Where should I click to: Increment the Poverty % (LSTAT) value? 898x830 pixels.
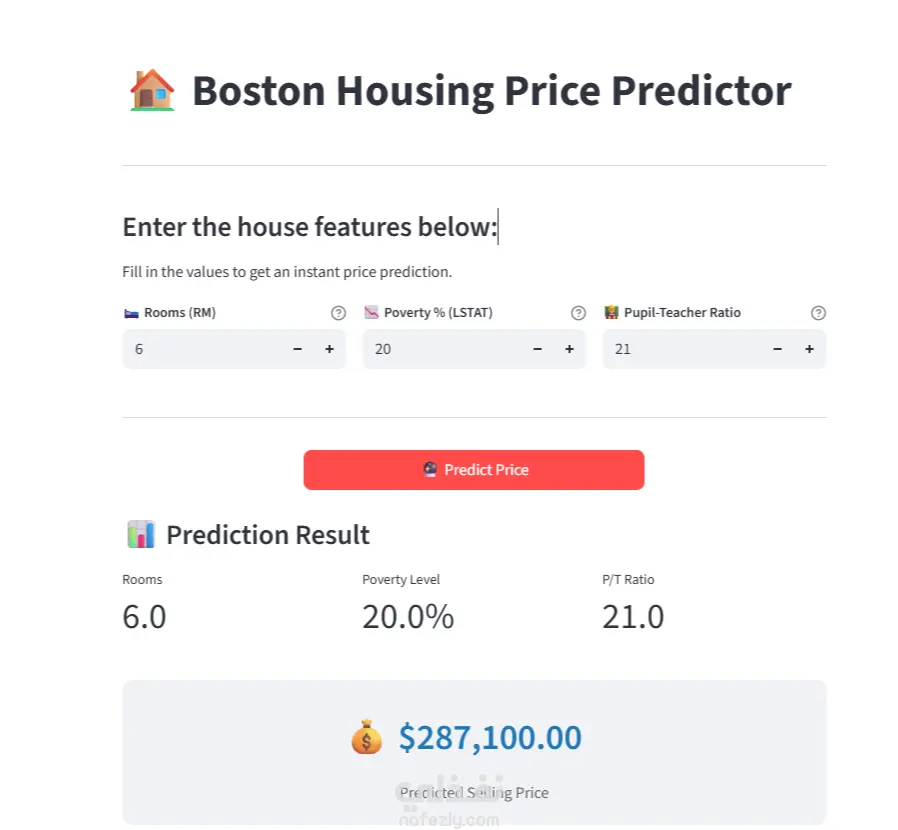tap(569, 349)
